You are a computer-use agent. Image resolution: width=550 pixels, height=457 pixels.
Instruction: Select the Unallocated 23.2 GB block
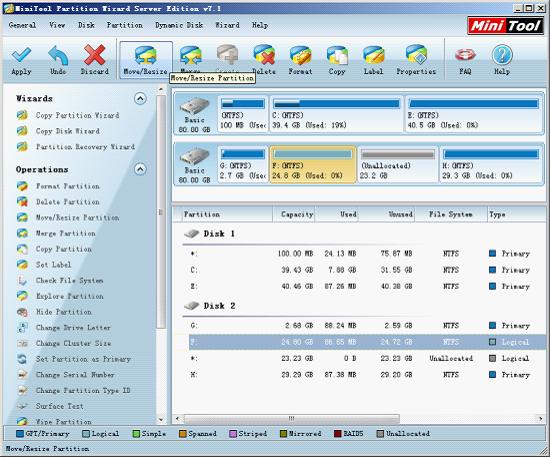(398, 164)
